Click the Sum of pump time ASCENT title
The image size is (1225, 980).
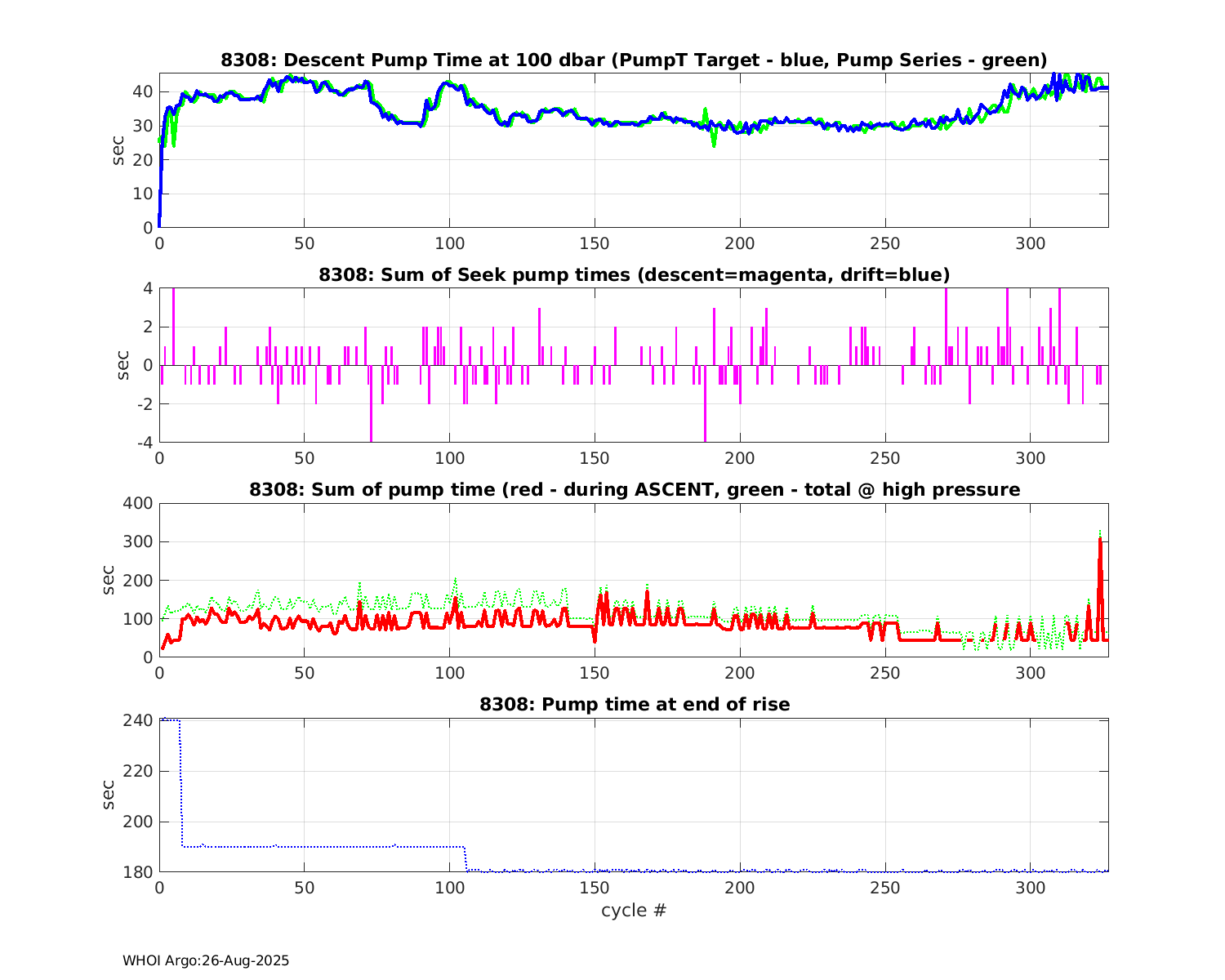634,489
